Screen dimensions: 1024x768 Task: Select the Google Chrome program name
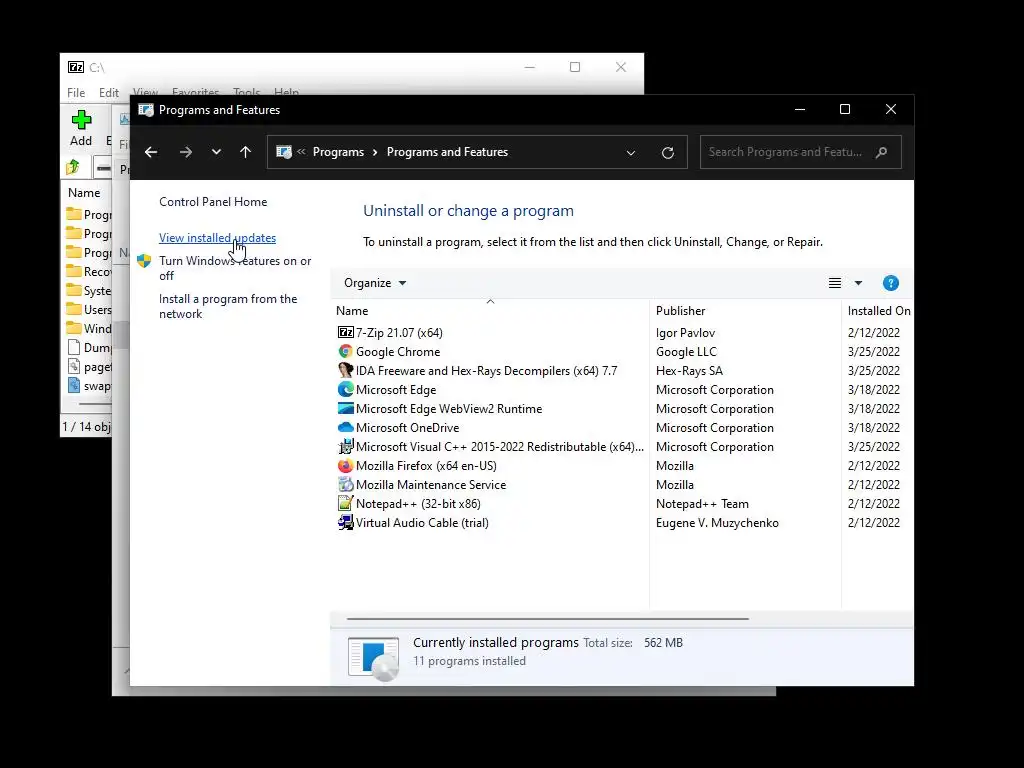[398, 351]
